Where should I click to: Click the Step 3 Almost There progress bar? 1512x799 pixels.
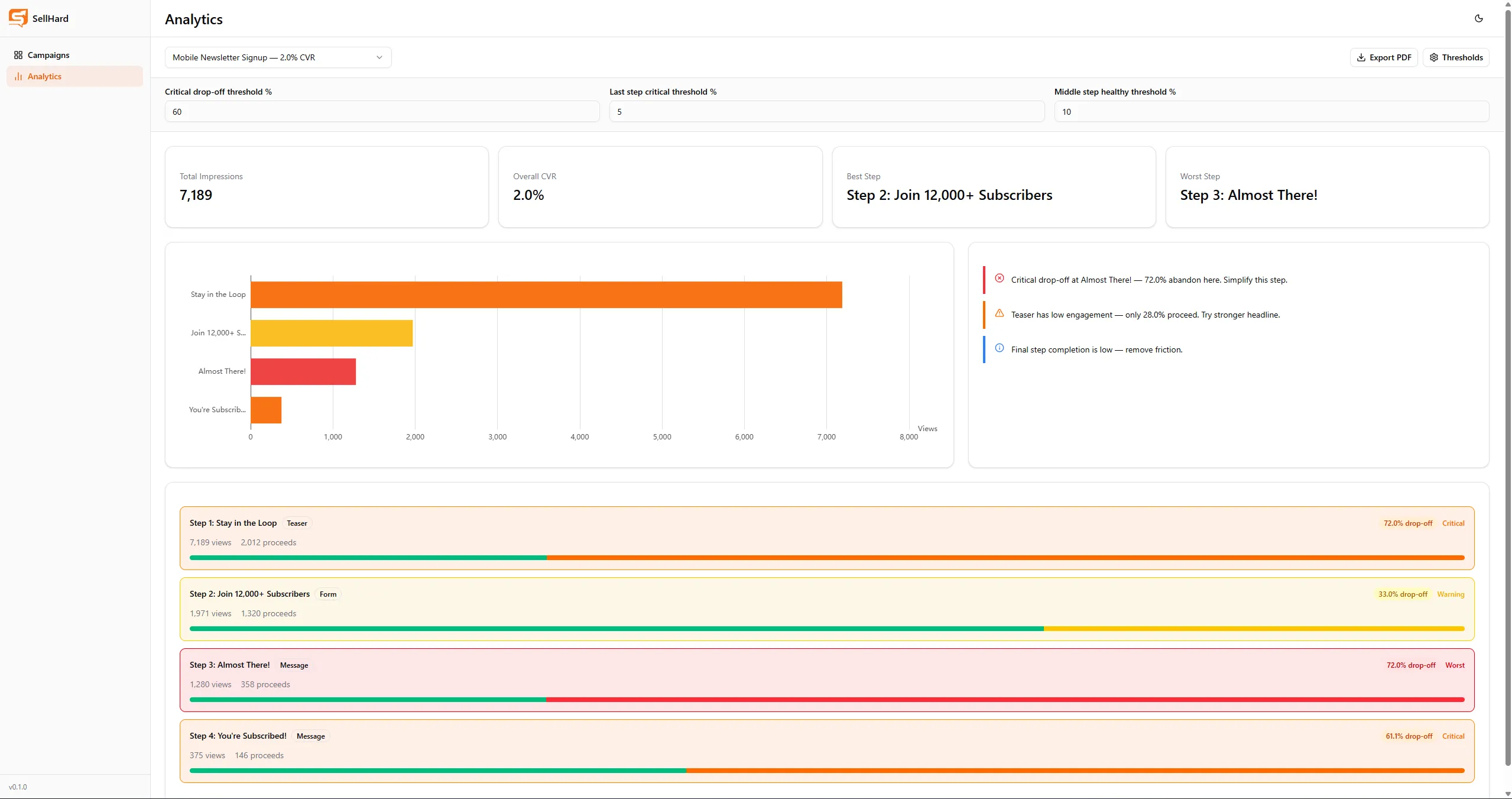point(827,700)
